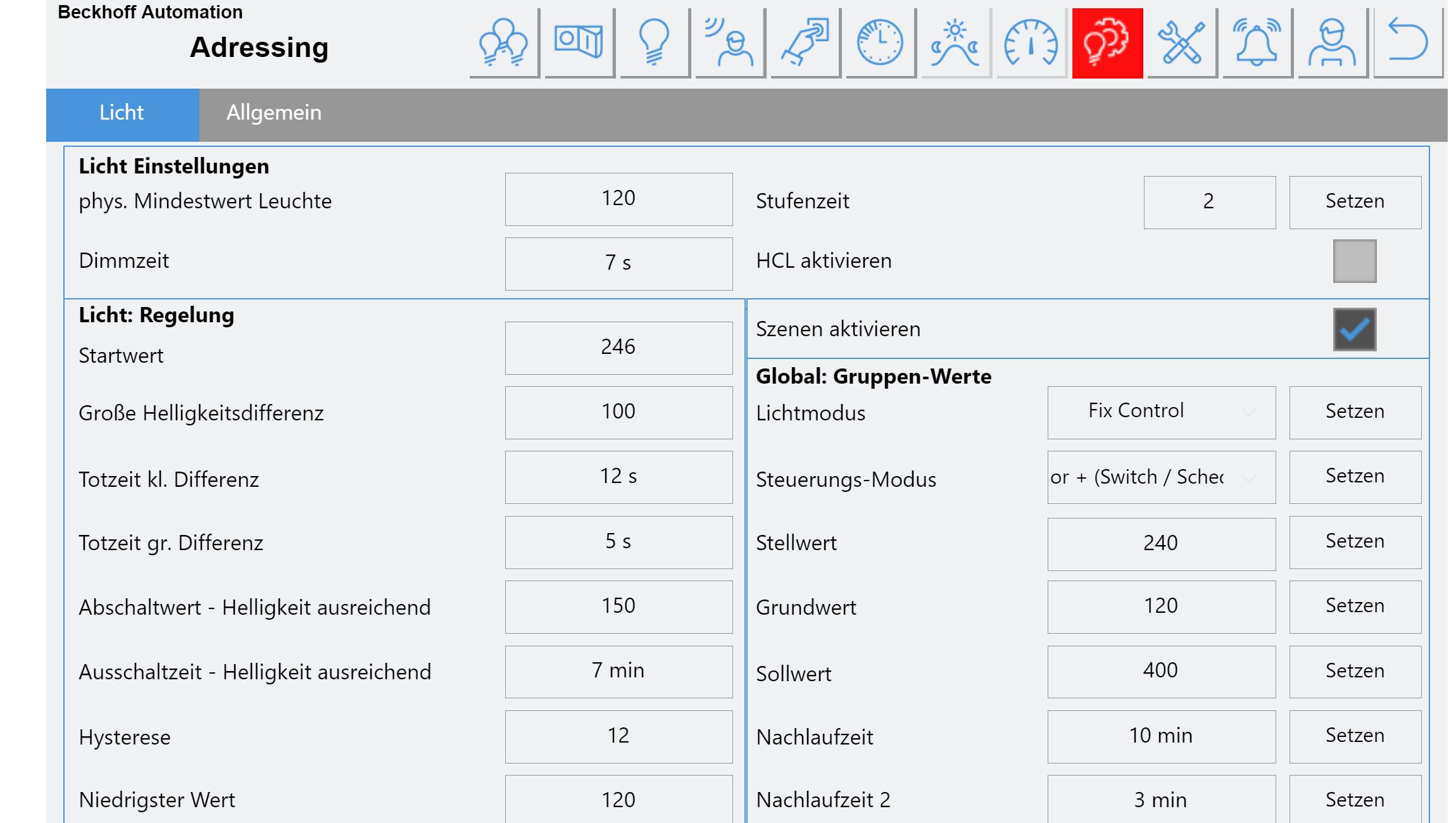
Task: Click the Sollwert 400 field
Action: point(1162,672)
